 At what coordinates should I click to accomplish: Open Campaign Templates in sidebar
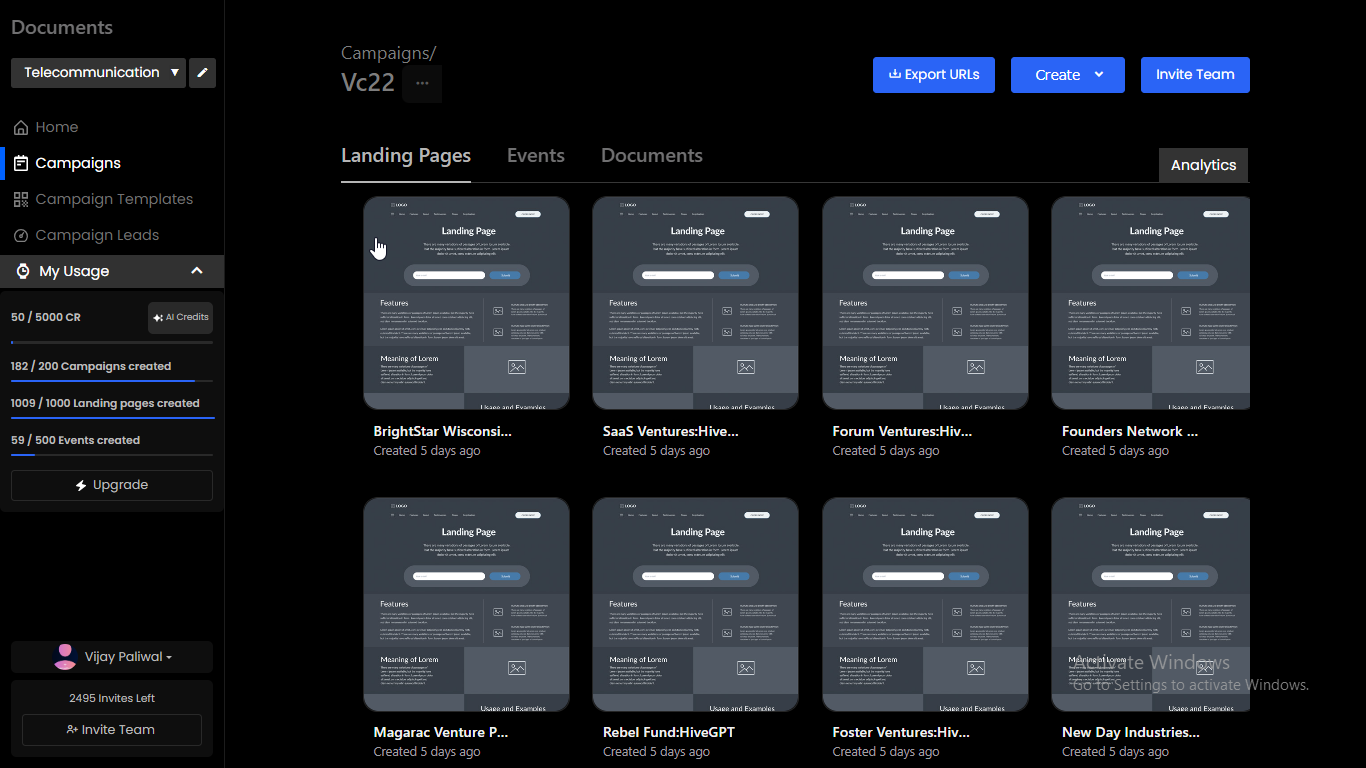pyautogui.click(x=103, y=199)
